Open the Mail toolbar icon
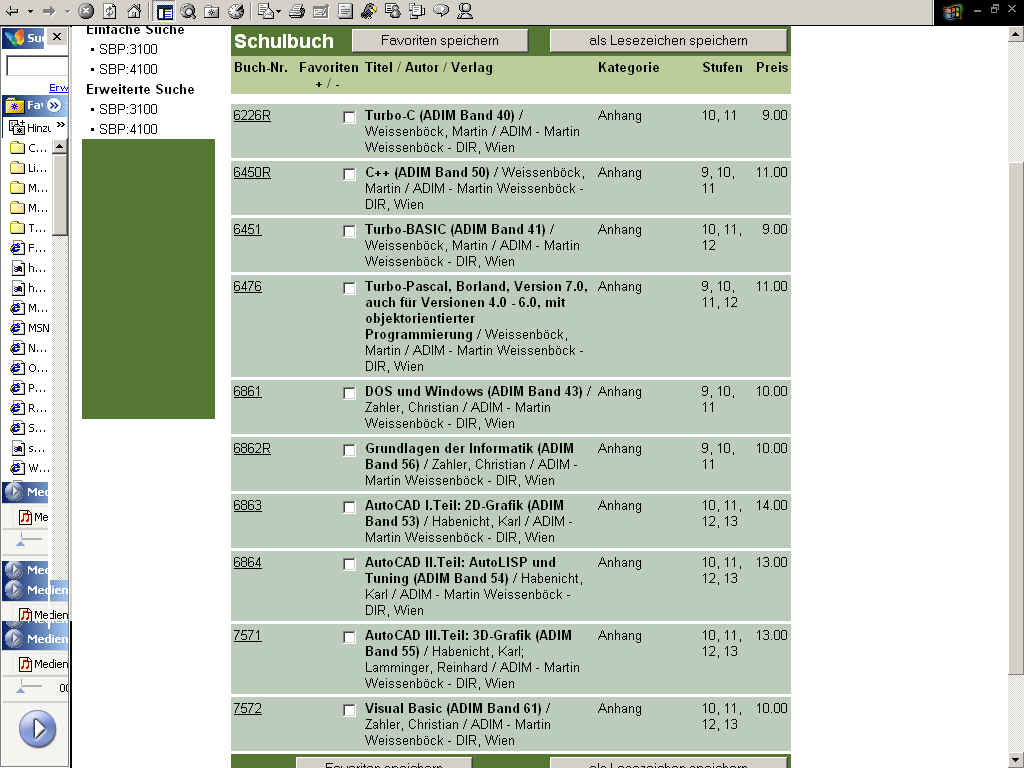Image resolution: width=1024 pixels, height=768 pixels. coord(264,11)
